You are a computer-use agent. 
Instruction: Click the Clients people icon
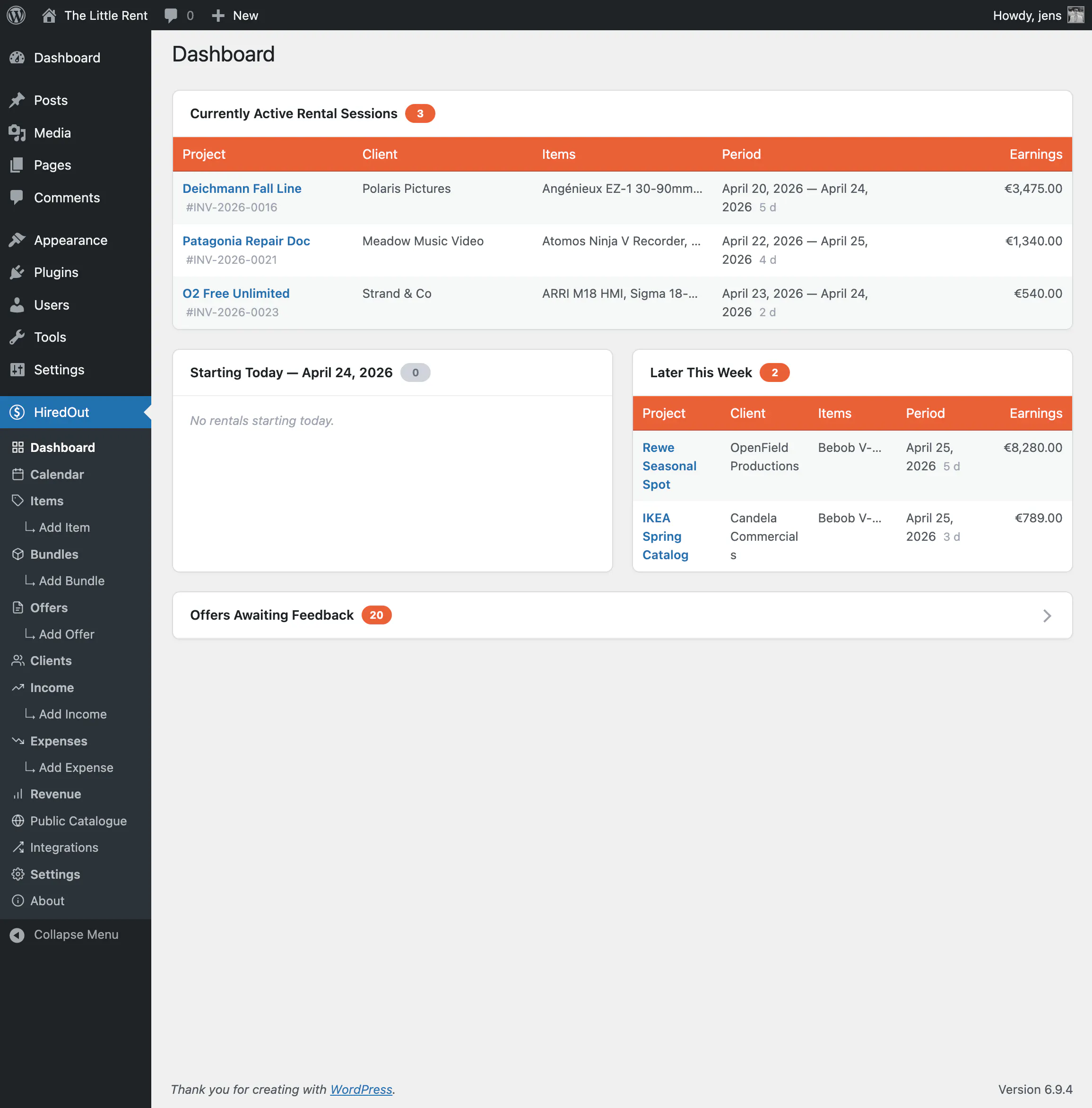tap(18, 661)
